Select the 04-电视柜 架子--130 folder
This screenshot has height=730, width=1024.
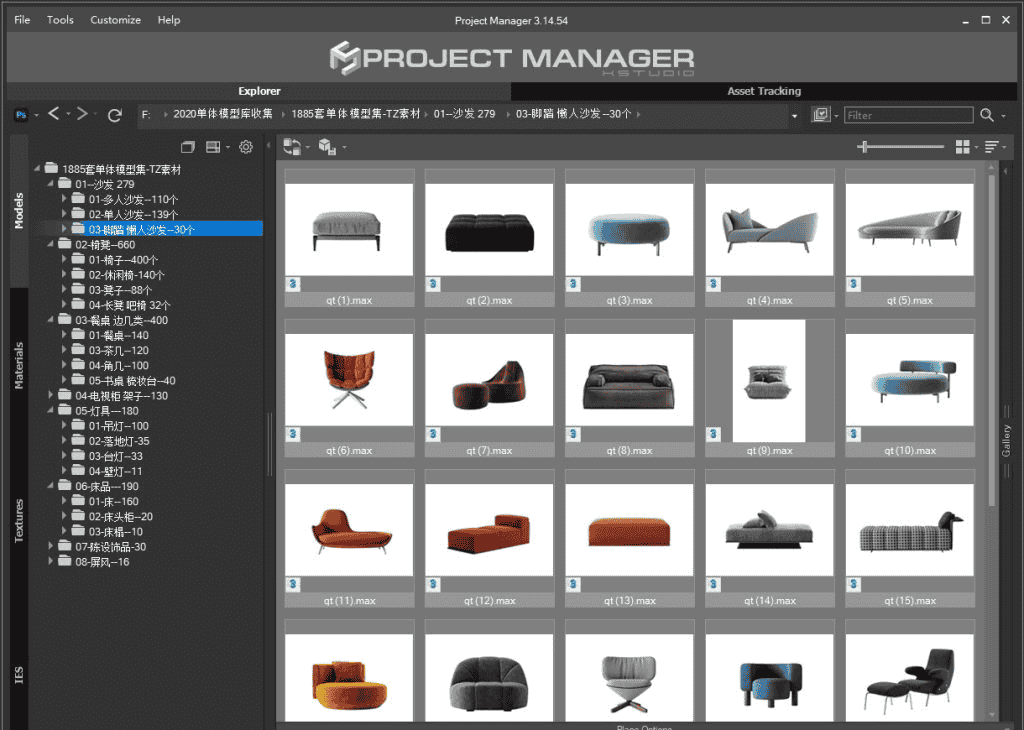pyautogui.click(x=121, y=396)
